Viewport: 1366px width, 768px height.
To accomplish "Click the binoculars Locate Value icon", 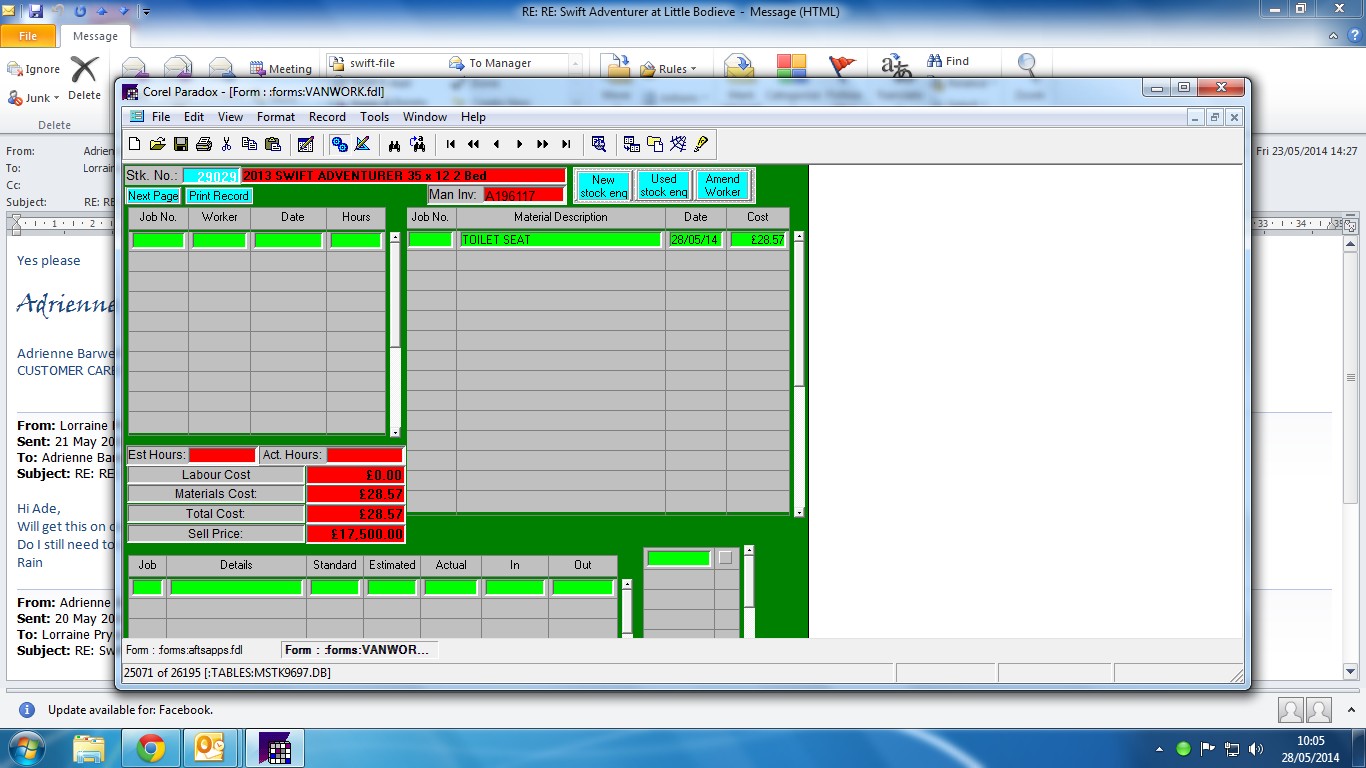I will click(395, 144).
